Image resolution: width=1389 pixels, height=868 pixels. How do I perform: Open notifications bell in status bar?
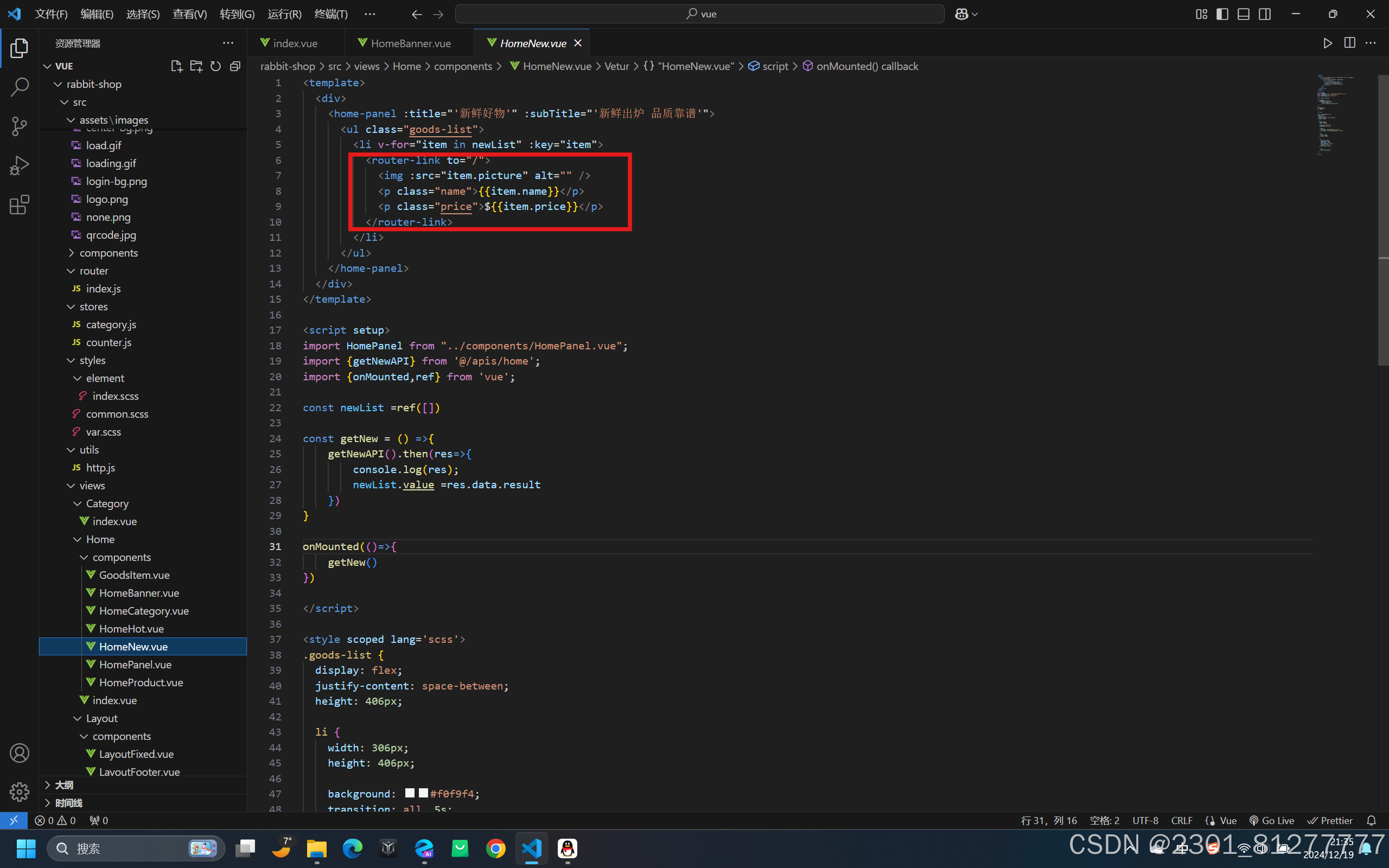point(1371,820)
